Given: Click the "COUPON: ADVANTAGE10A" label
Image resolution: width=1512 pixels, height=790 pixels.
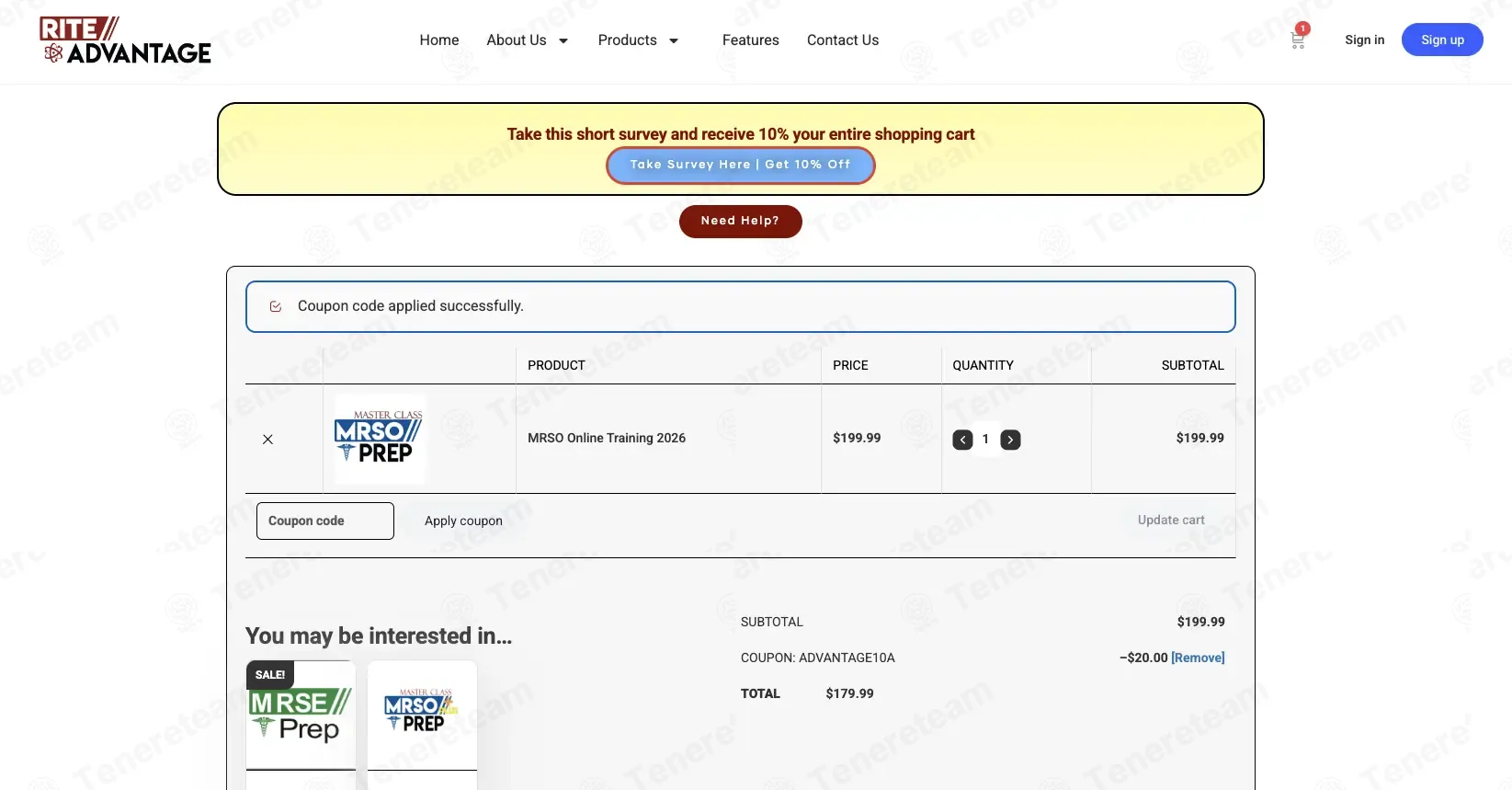Looking at the screenshot, I should click(818, 658).
